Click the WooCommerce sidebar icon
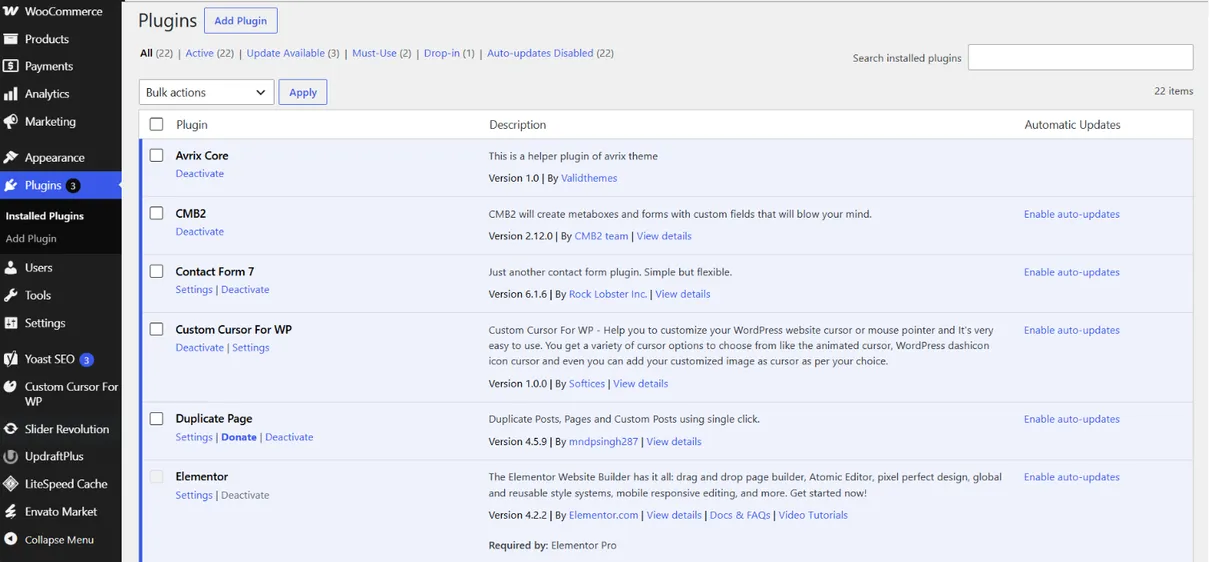The width and height of the screenshot is (1210, 562). (x=11, y=11)
